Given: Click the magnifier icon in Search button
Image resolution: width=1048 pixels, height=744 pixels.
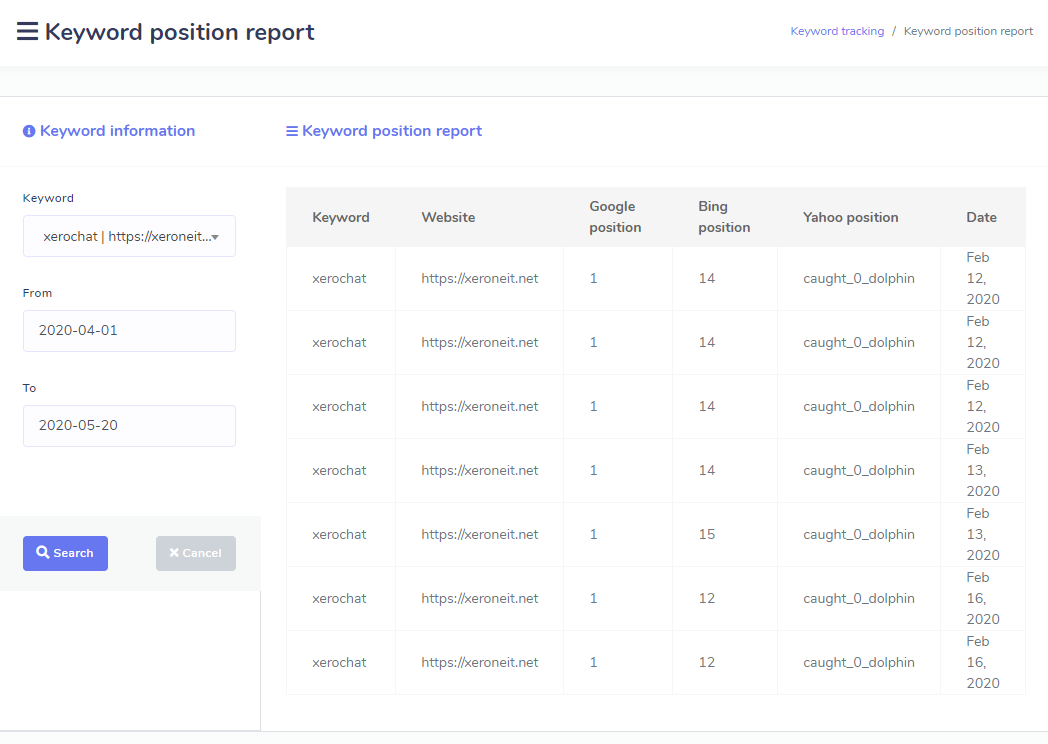Looking at the screenshot, I should [43, 553].
